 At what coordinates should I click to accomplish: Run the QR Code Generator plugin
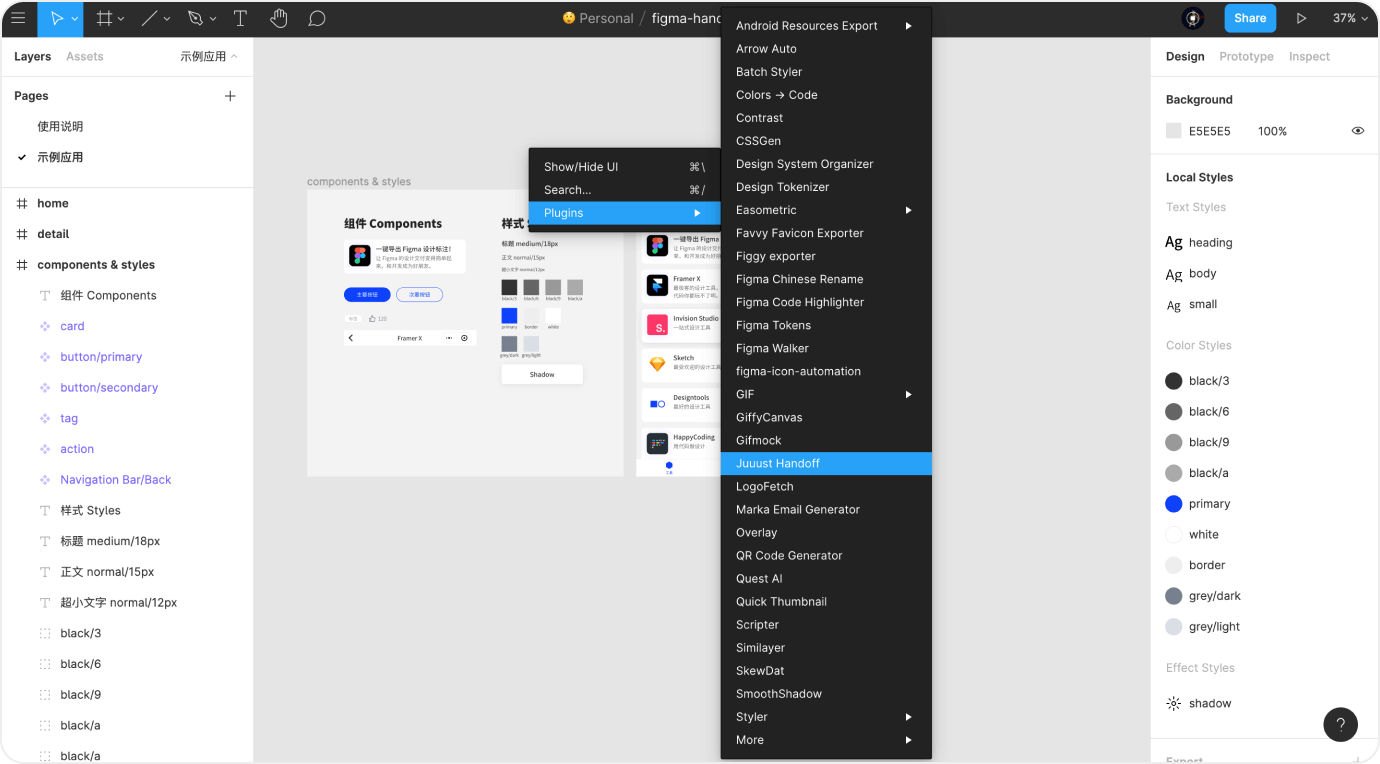point(826,556)
